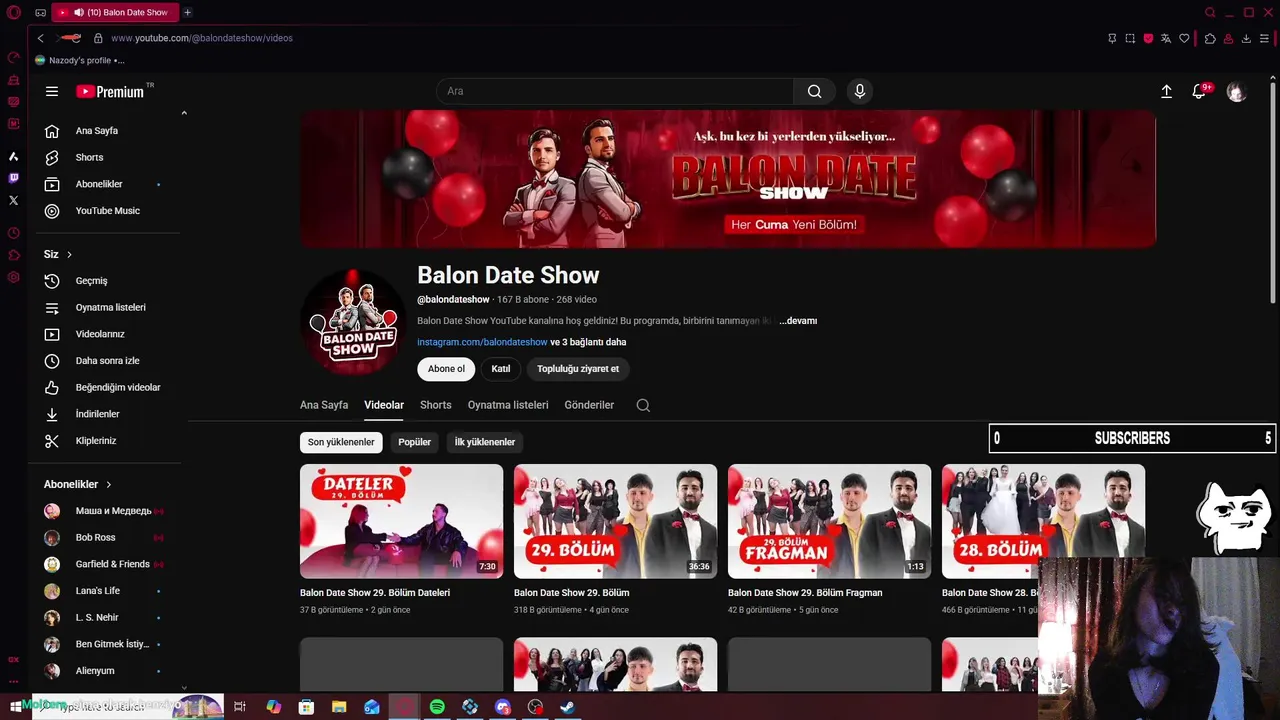1280x720 pixels.
Task: Open the 'Balon Date Show 29. Bölüm' video title
Action: pos(571,593)
